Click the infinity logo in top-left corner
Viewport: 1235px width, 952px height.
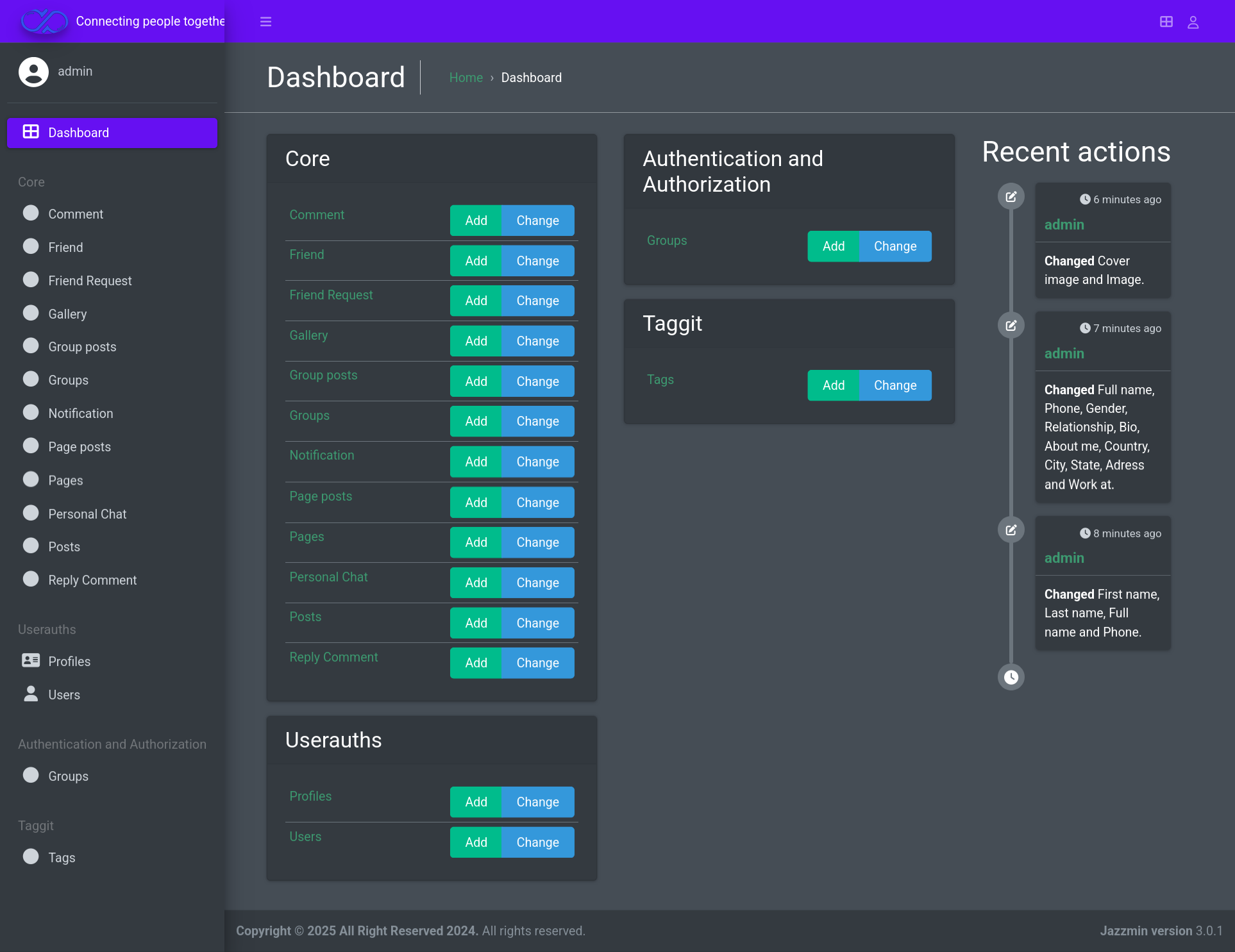[x=44, y=21]
